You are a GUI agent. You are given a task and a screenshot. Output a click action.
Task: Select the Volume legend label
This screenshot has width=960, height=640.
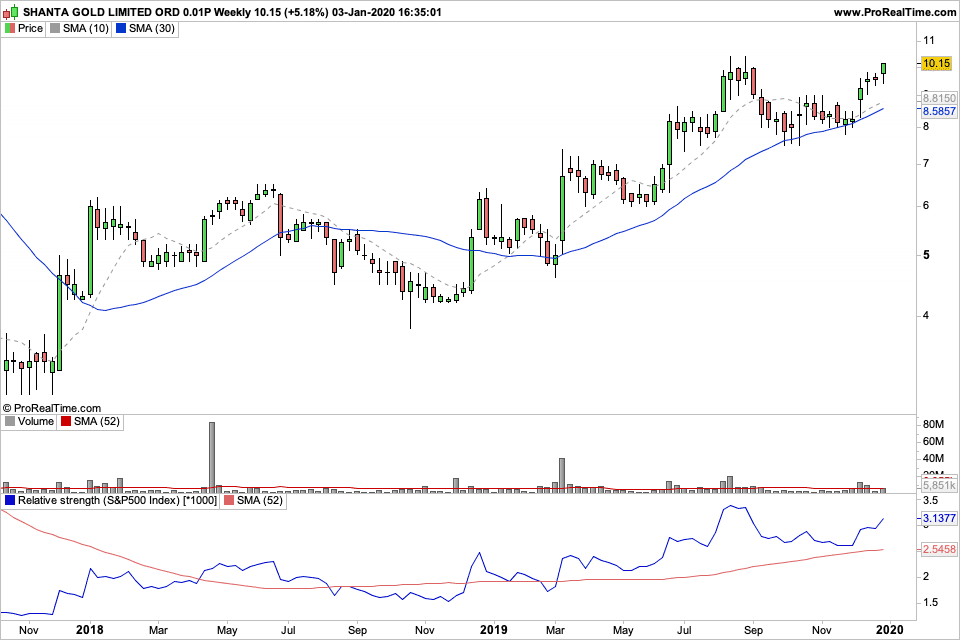click(36, 421)
